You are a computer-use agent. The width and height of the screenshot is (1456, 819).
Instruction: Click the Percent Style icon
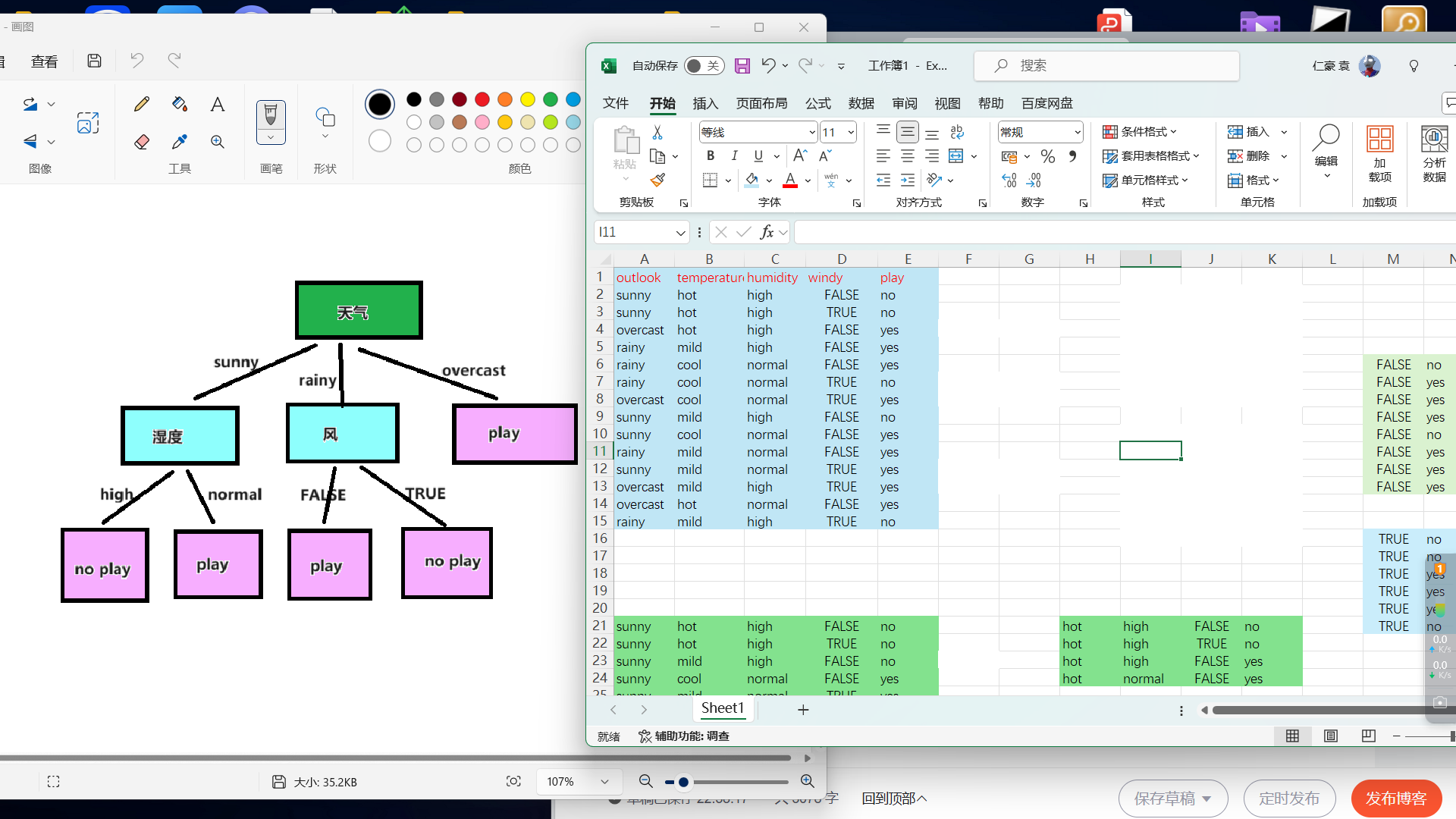(x=1048, y=156)
